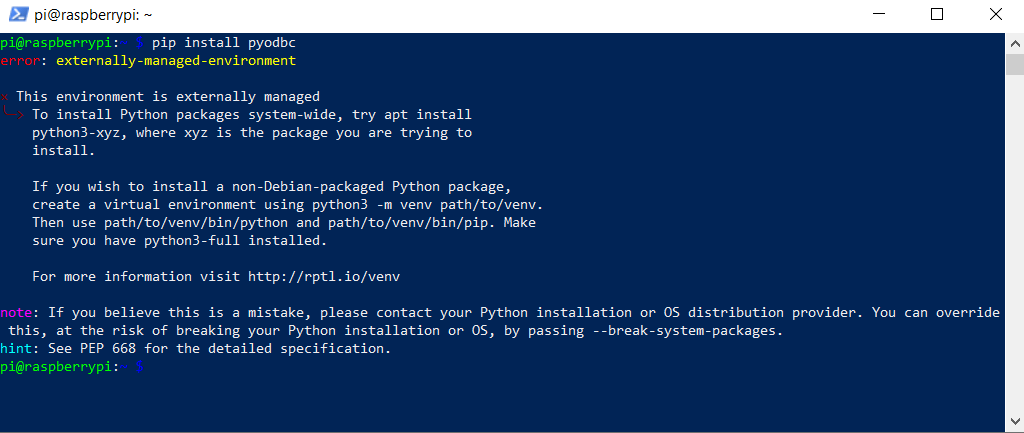Click the red × marker before 'This environment'
Viewport: 1024px width, 433px height.
pos(5,97)
